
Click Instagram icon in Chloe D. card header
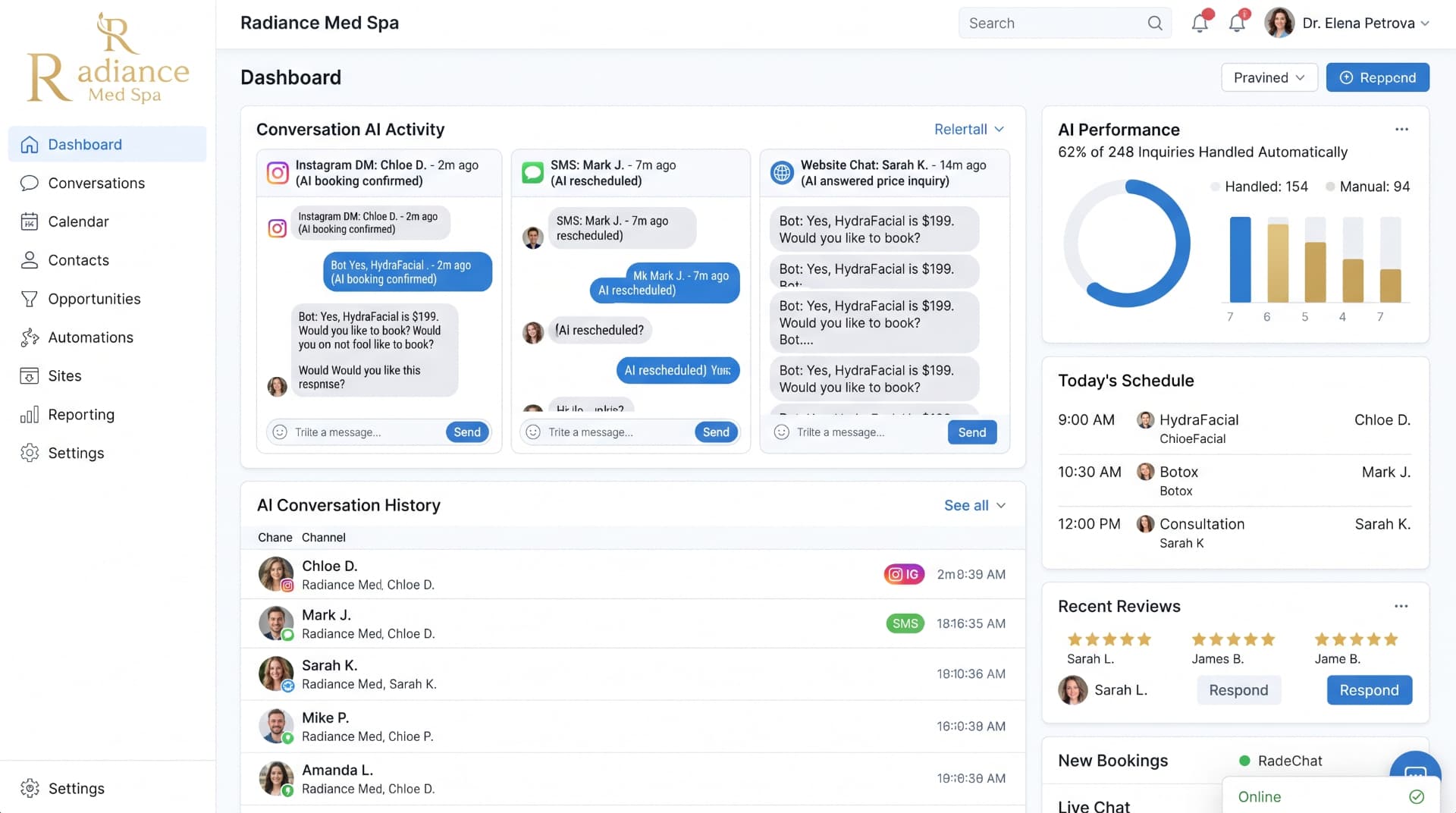point(278,173)
